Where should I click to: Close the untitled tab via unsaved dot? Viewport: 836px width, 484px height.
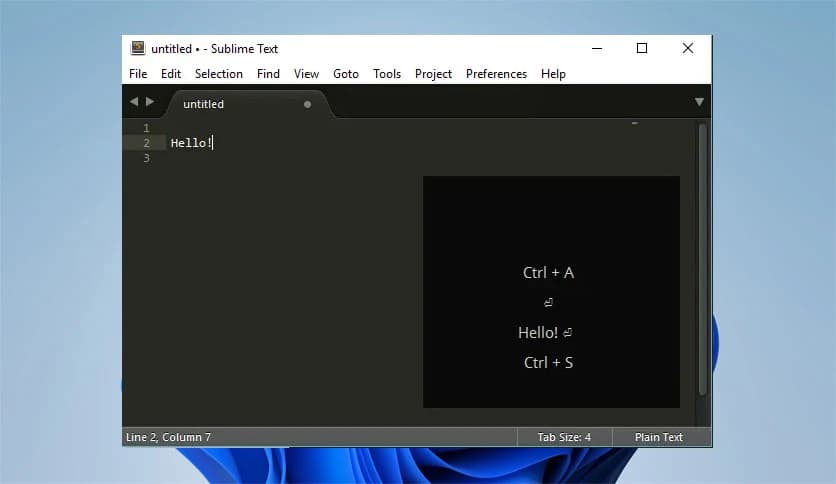tap(307, 104)
